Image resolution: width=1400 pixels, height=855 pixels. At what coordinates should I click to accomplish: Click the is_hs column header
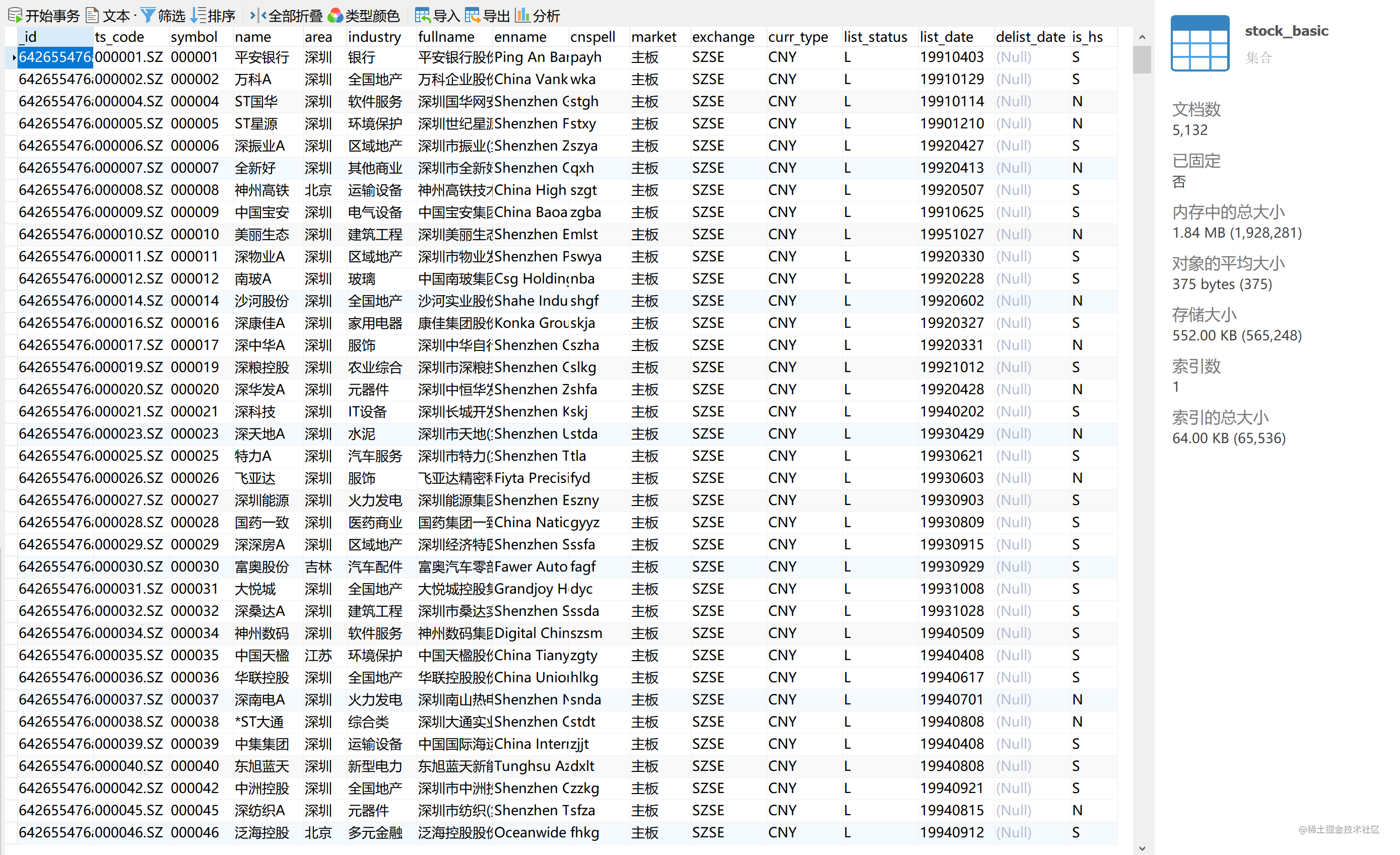tap(1087, 37)
